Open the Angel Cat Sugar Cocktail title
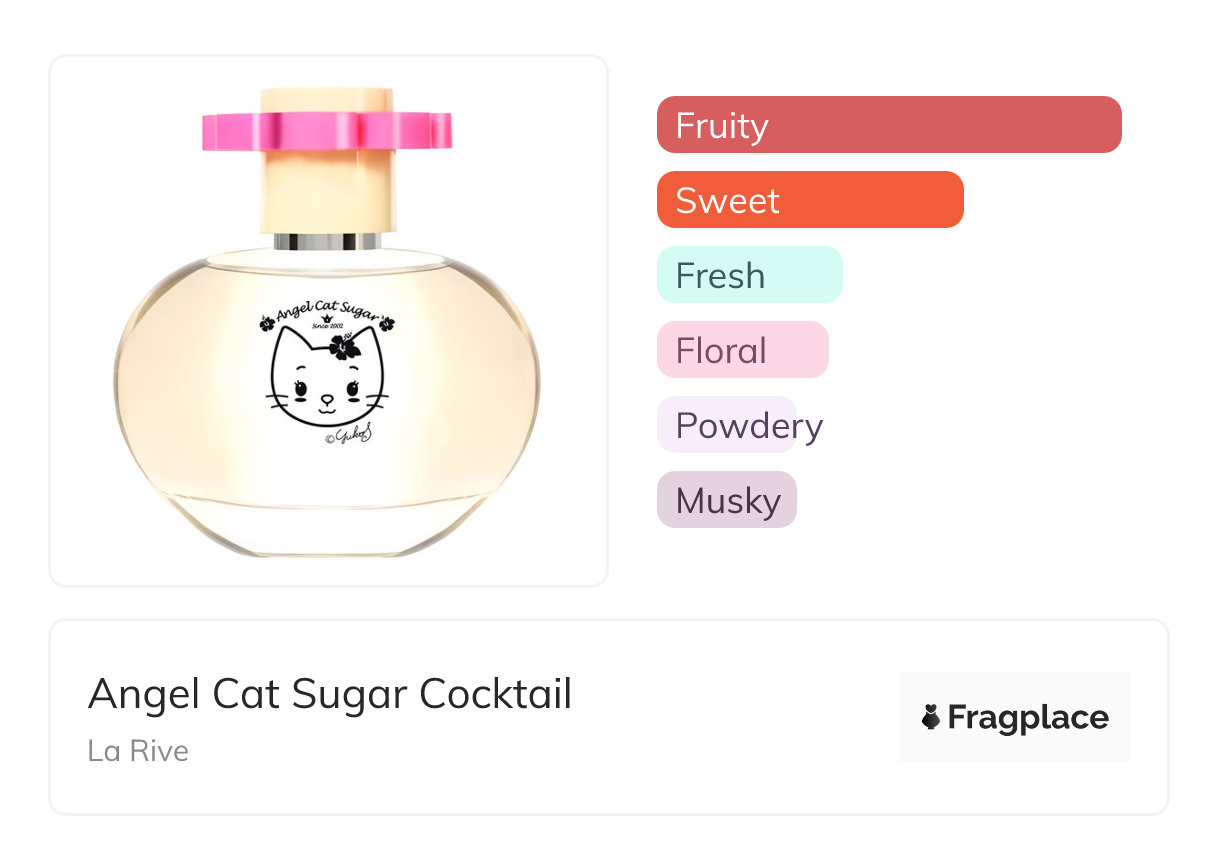The height and width of the screenshot is (864, 1218). pyautogui.click(x=330, y=694)
